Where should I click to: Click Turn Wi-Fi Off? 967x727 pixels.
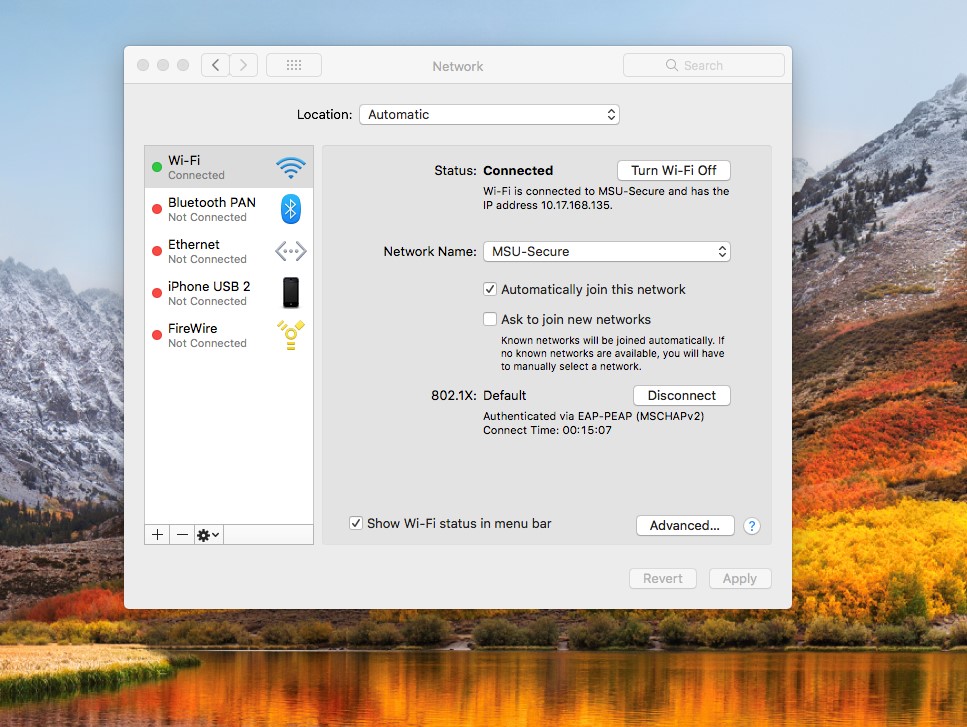coord(673,170)
